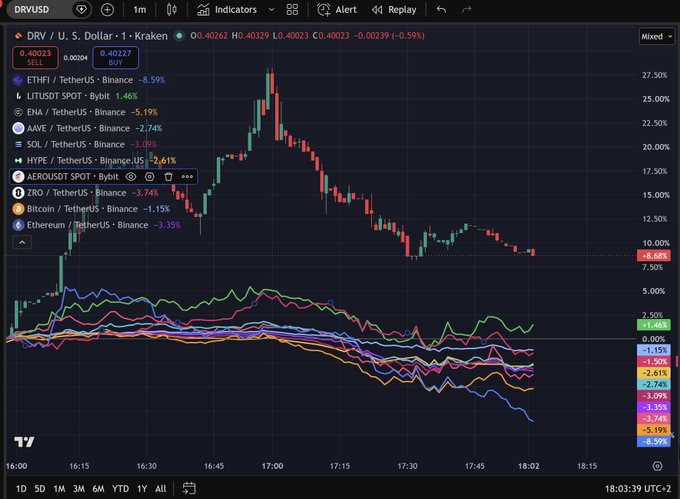Collapse the legend with the up chevron
680x499 pixels.
(x=22, y=242)
